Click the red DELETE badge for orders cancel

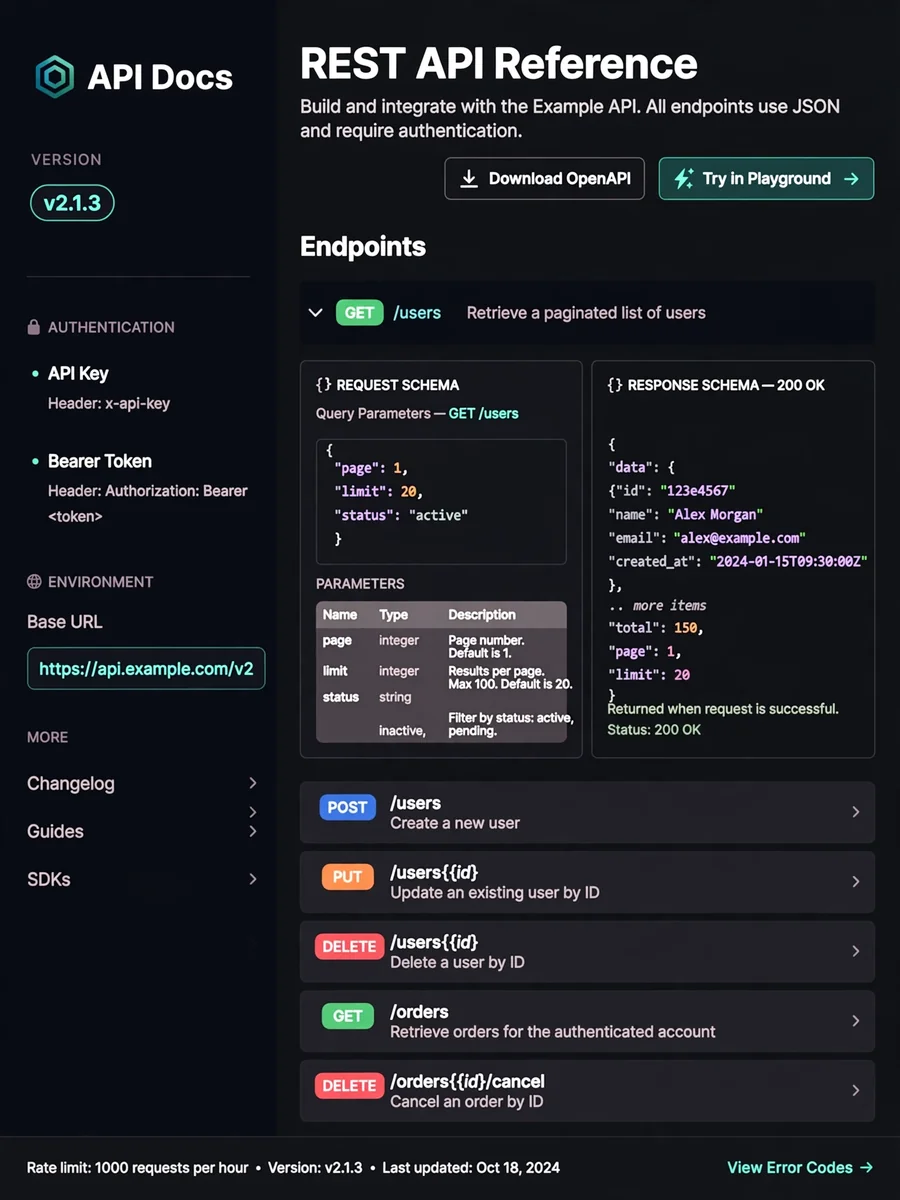click(349, 1085)
